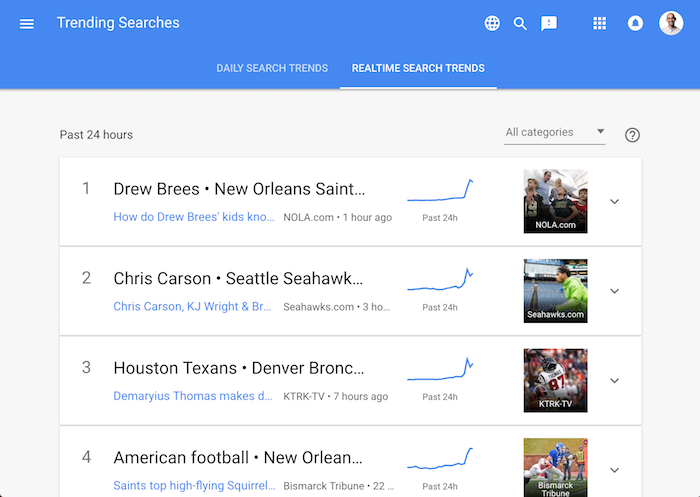Screen dimensions: 700x497
Task: Open the All categories dropdown
Action: (x=555, y=133)
